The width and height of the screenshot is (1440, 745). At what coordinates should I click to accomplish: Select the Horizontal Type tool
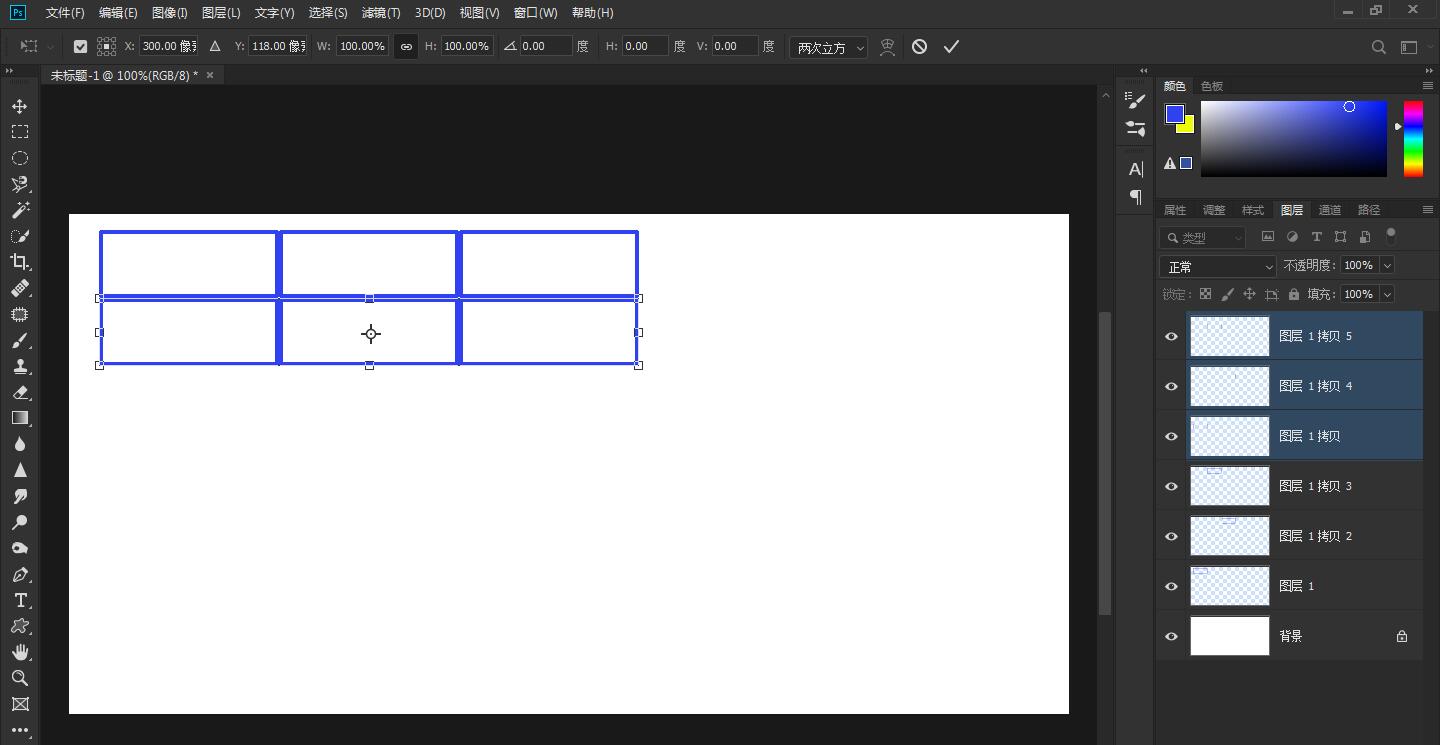coord(20,600)
